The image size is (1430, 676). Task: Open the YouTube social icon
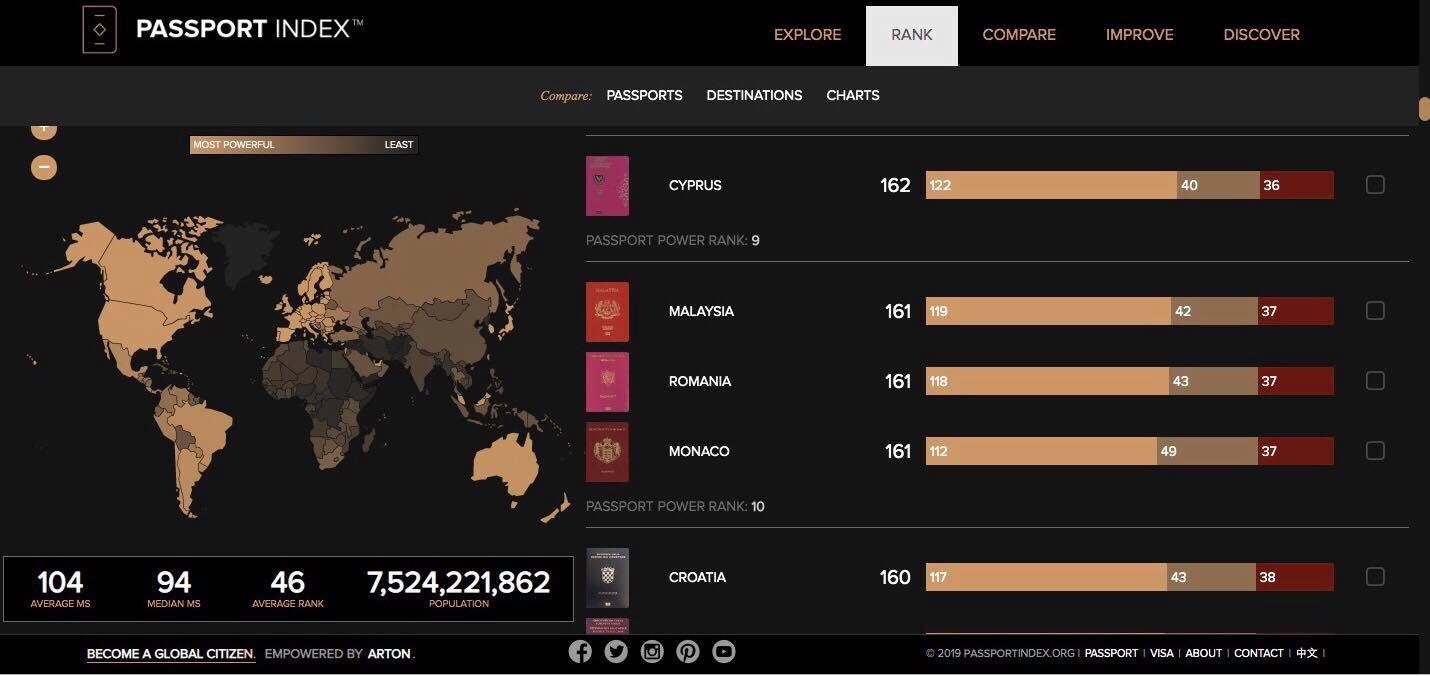click(x=724, y=652)
